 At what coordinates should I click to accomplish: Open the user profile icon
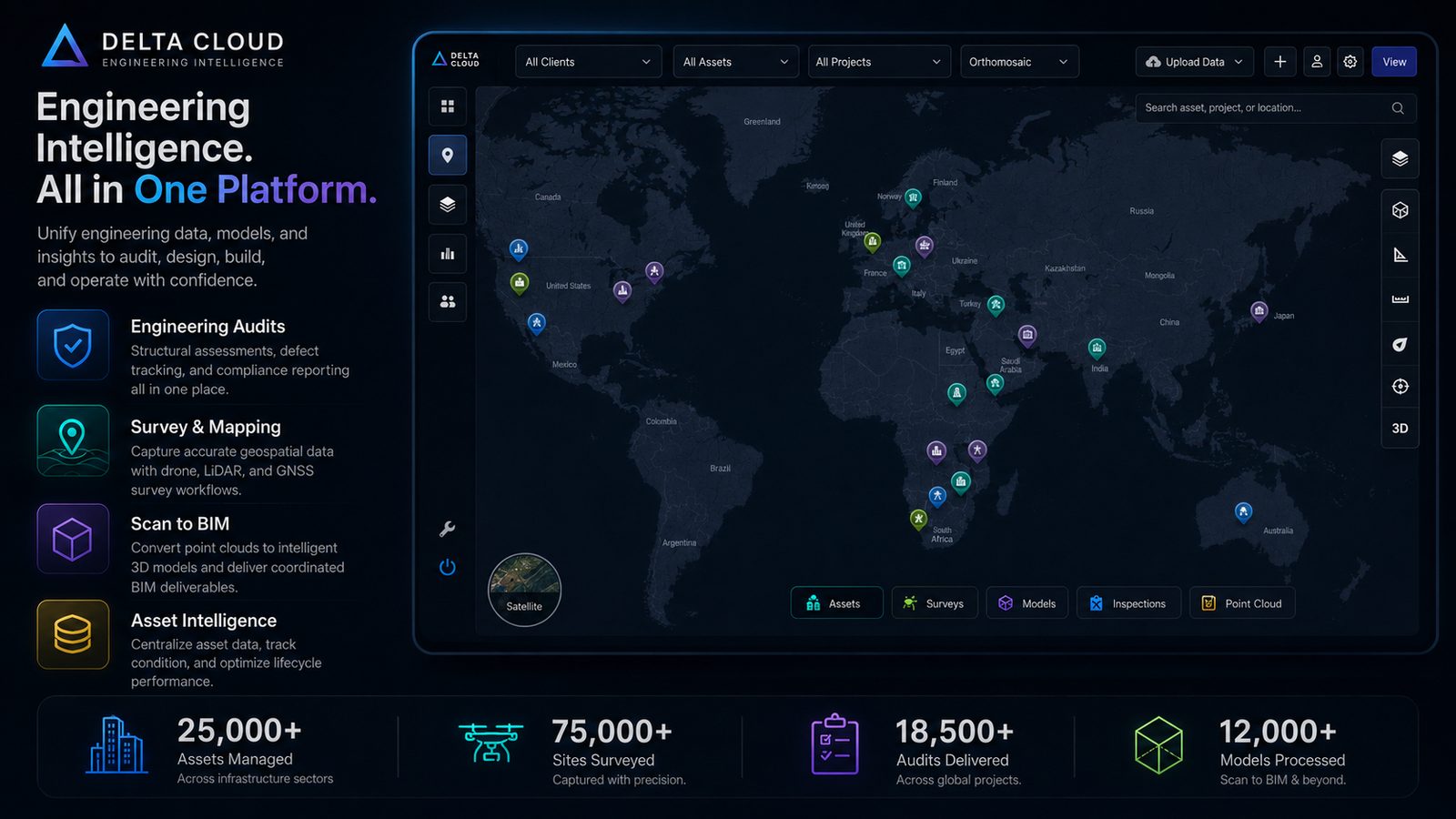[1316, 62]
